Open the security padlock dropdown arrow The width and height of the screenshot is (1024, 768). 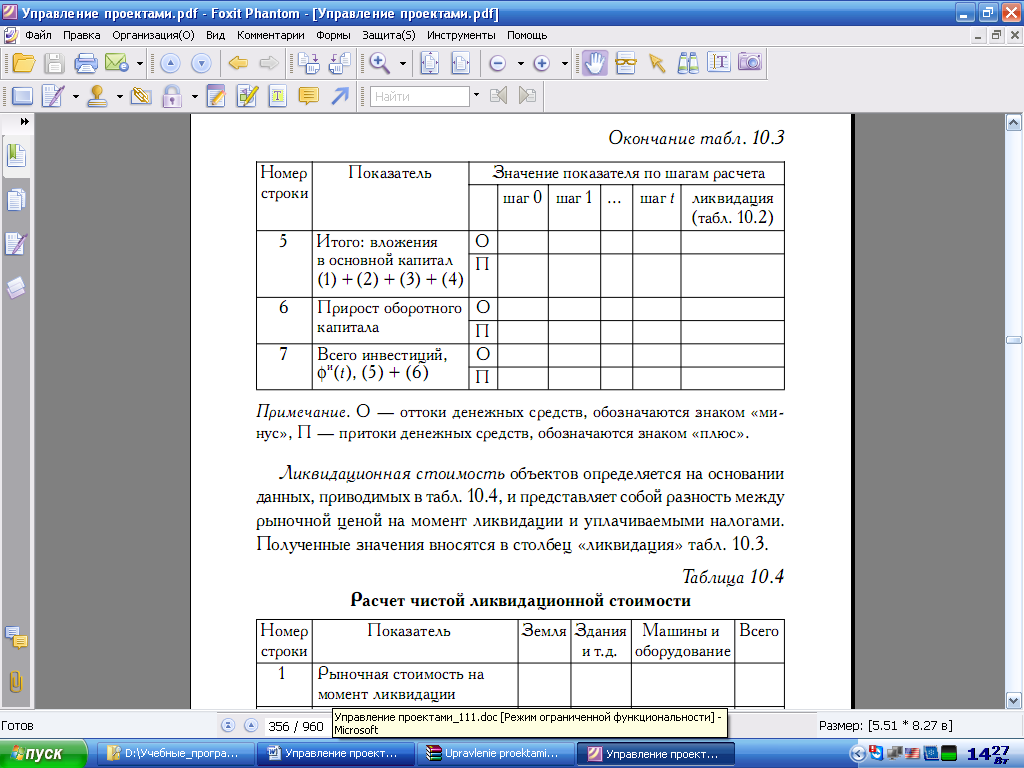(x=195, y=97)
